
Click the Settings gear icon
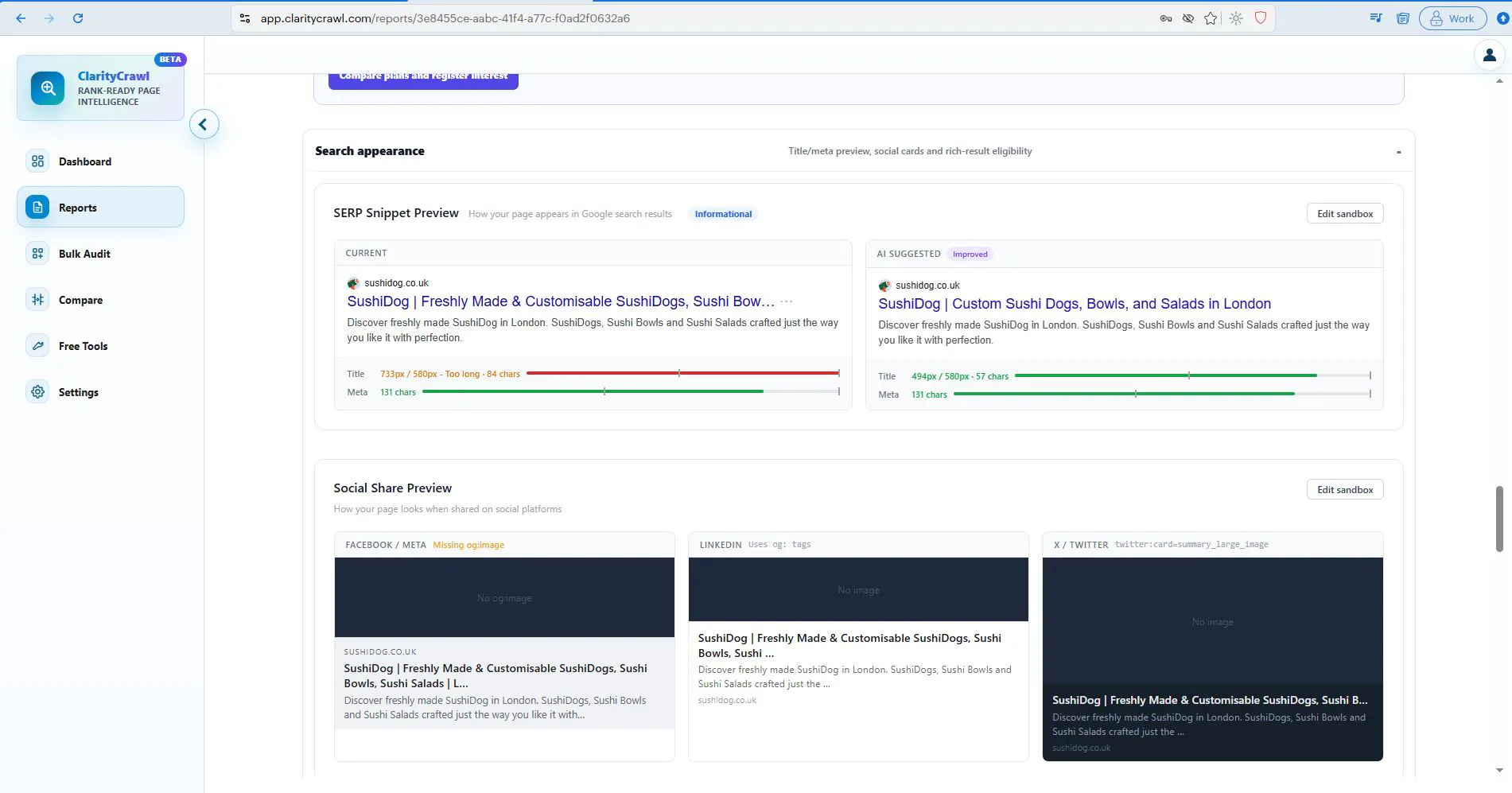37,392
